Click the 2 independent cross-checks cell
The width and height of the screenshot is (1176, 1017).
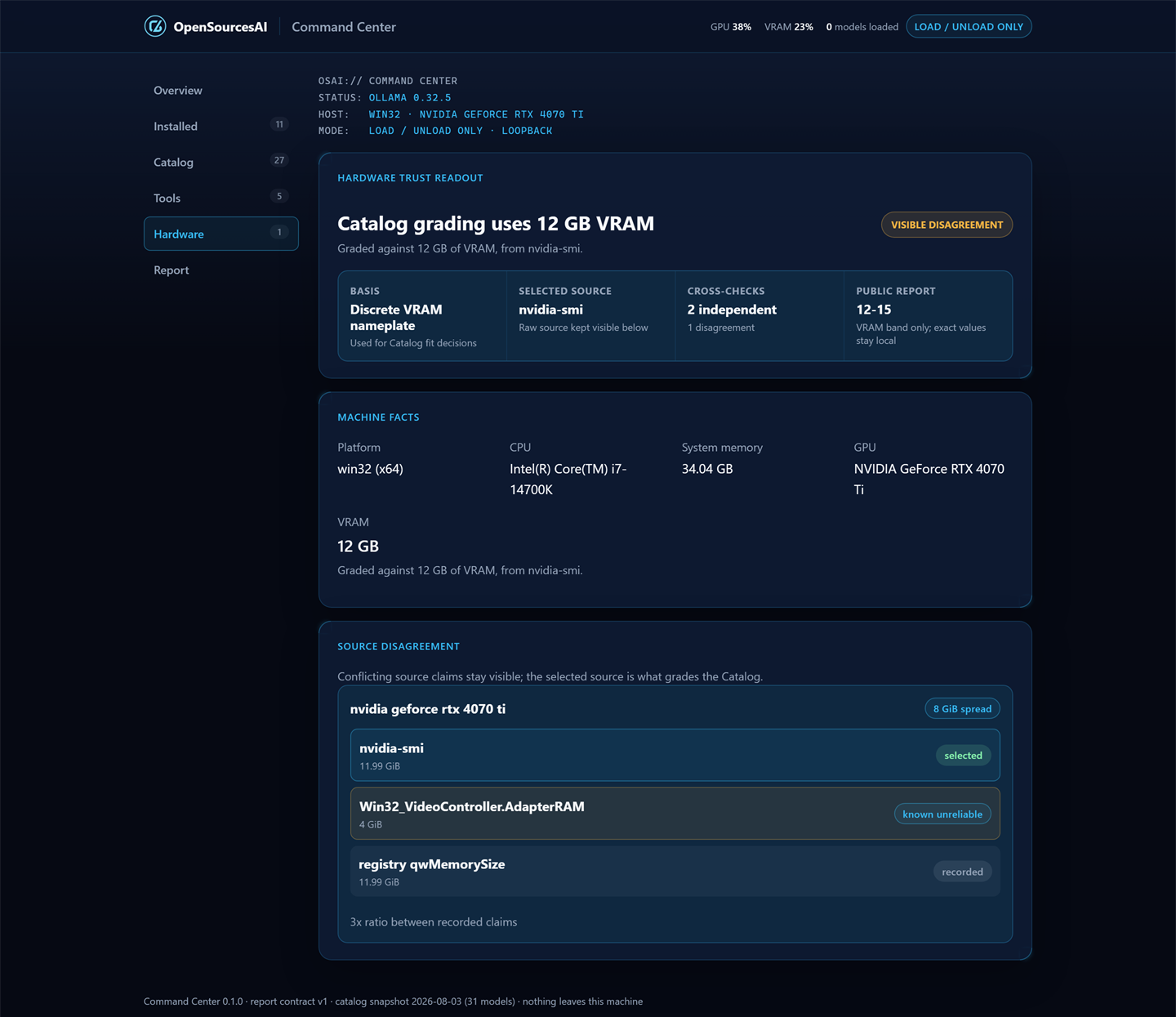click(x=759, y=316)
